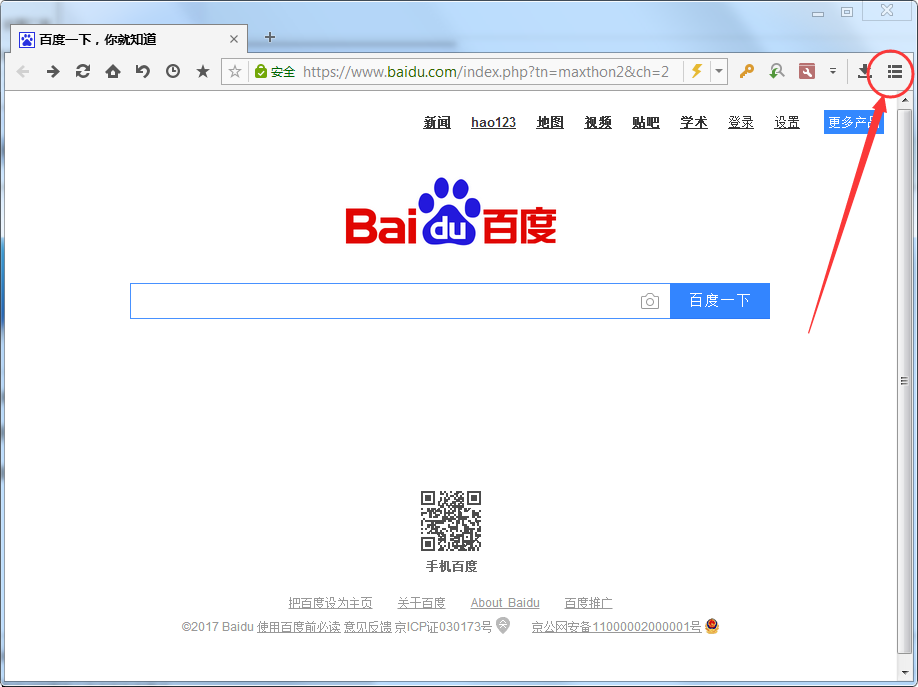Expand the address bar dropdown arrow

coord(718,71)
